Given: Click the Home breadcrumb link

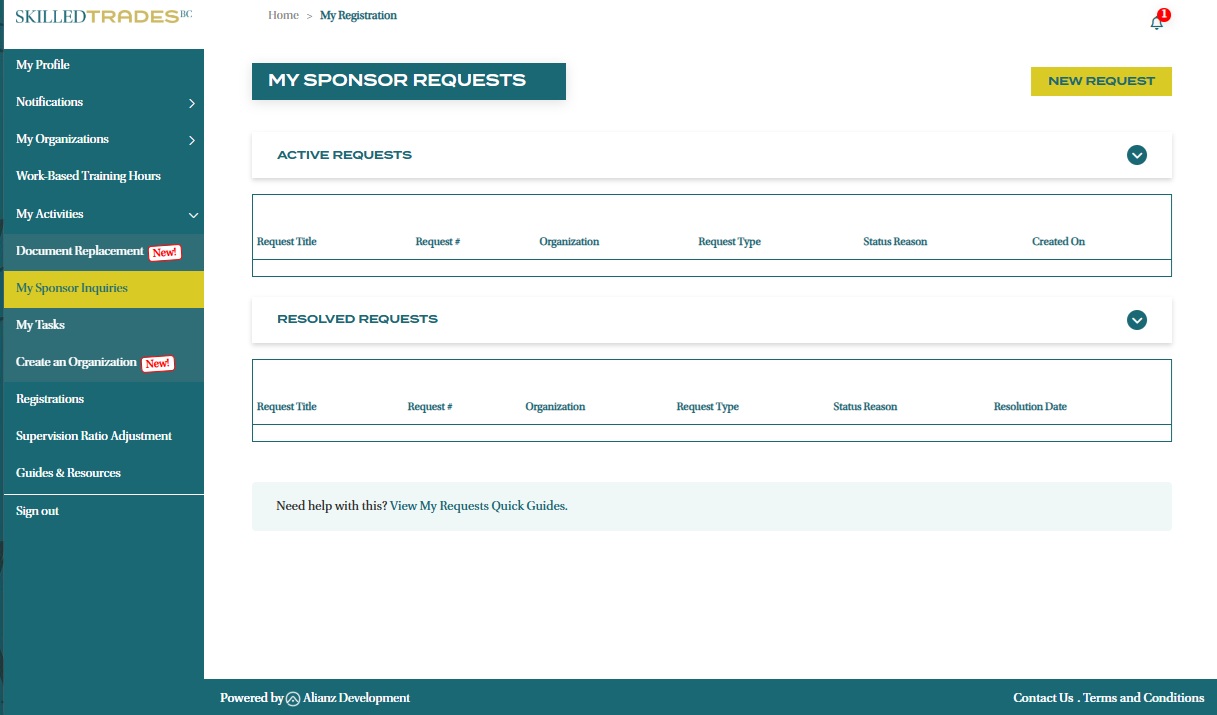Looking at the screenshot, I should coord(283,16).
